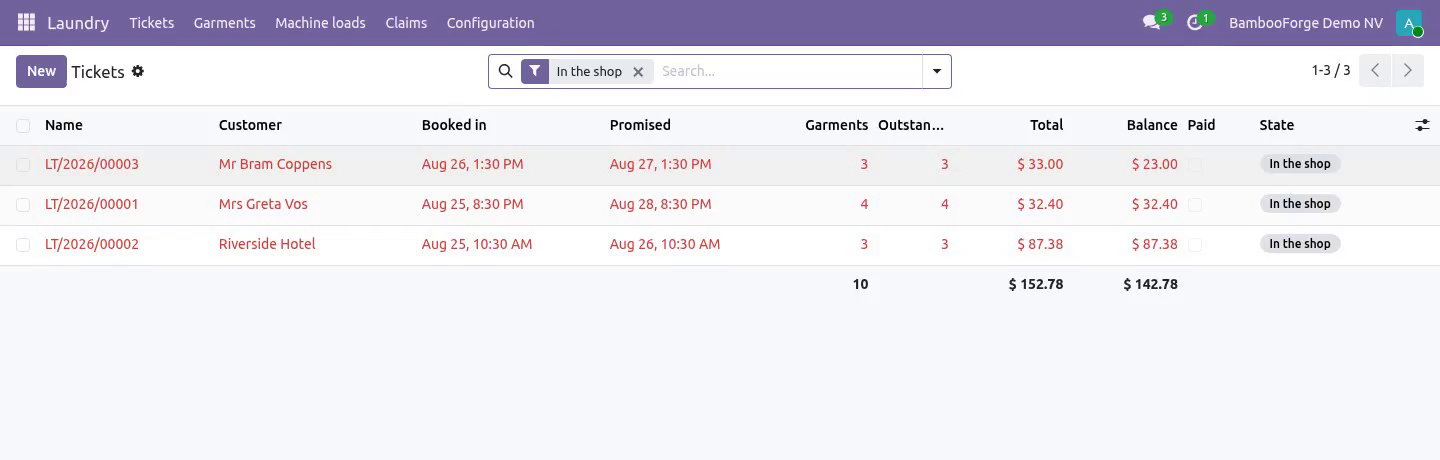The image size is (1440, 460).
Task: Click promised date Aug 28, 8:30 PM
Action: [x=661, y=204]
